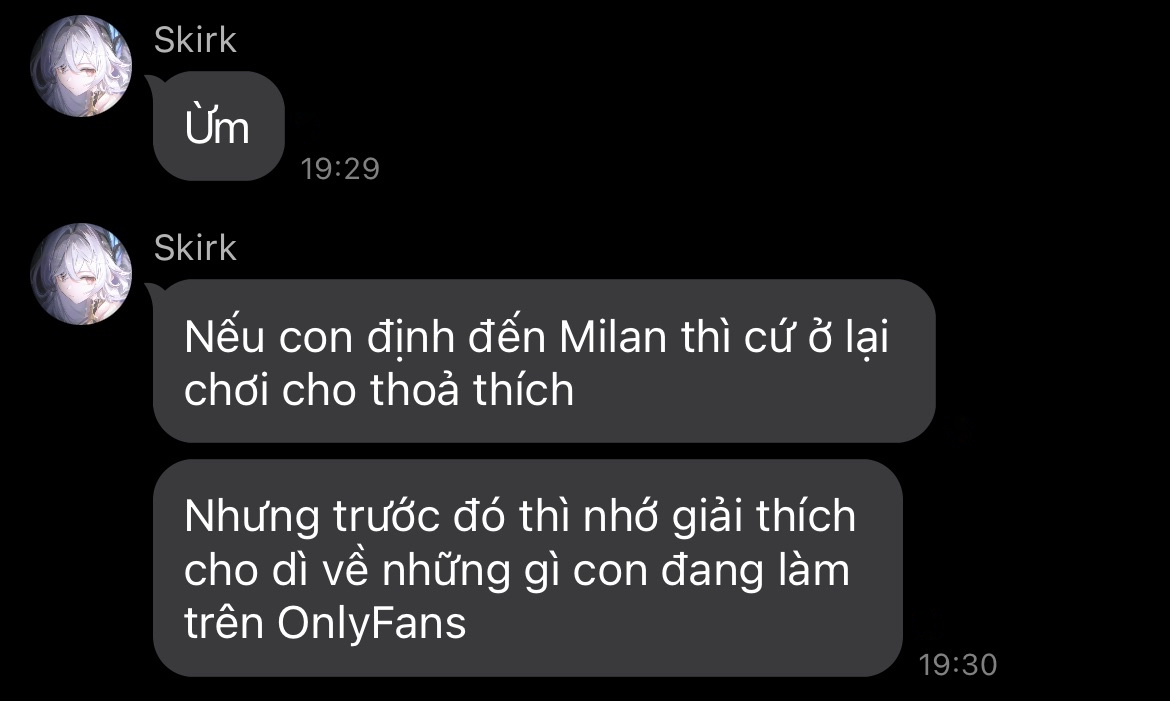Click the word Milan in the message
Image resolution: width=1170 pixels, height=701 pixels.
613,337
